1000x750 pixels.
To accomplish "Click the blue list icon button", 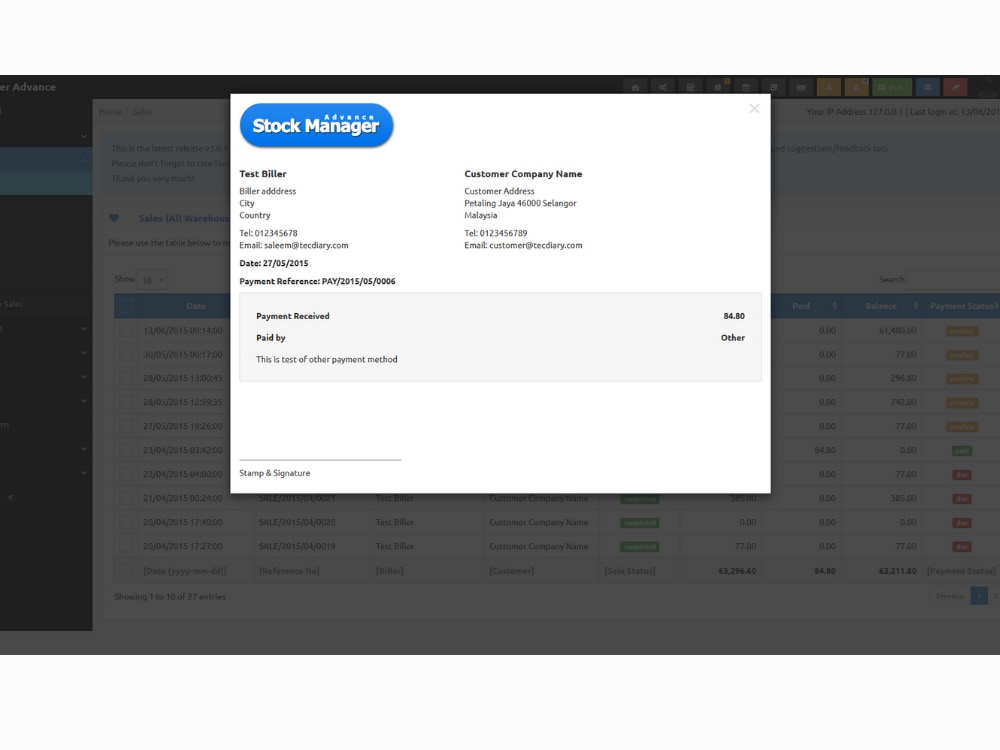I will point(927,87).
